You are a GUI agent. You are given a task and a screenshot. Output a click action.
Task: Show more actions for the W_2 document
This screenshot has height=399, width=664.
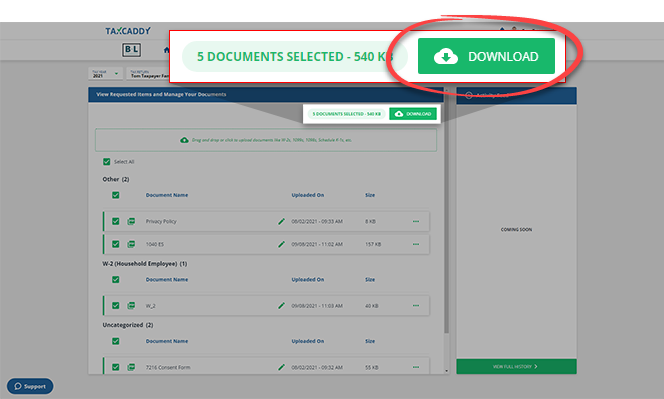(416, 305)
